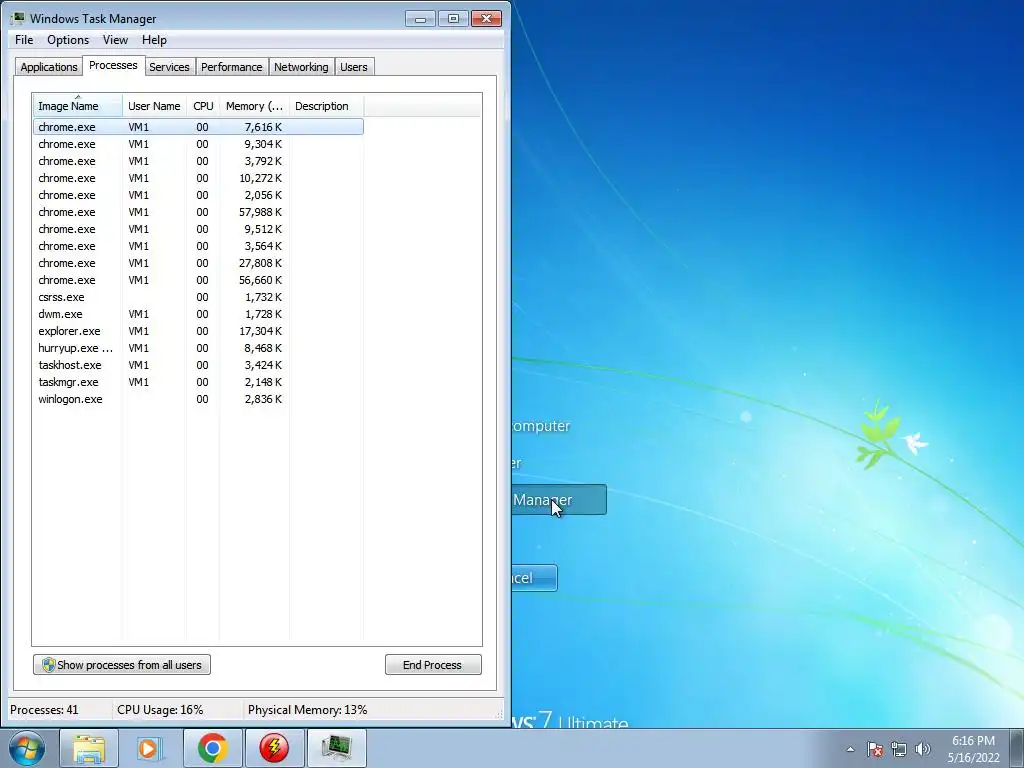Switch to the Services tab

[169, 67]
